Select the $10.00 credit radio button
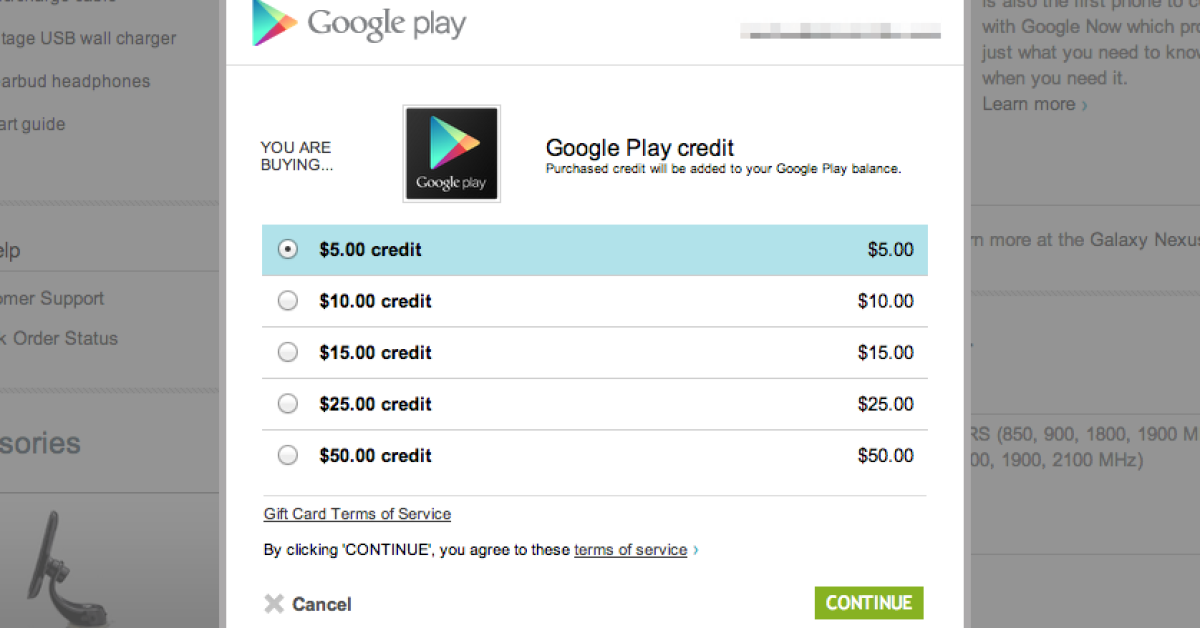 [288, 301]
